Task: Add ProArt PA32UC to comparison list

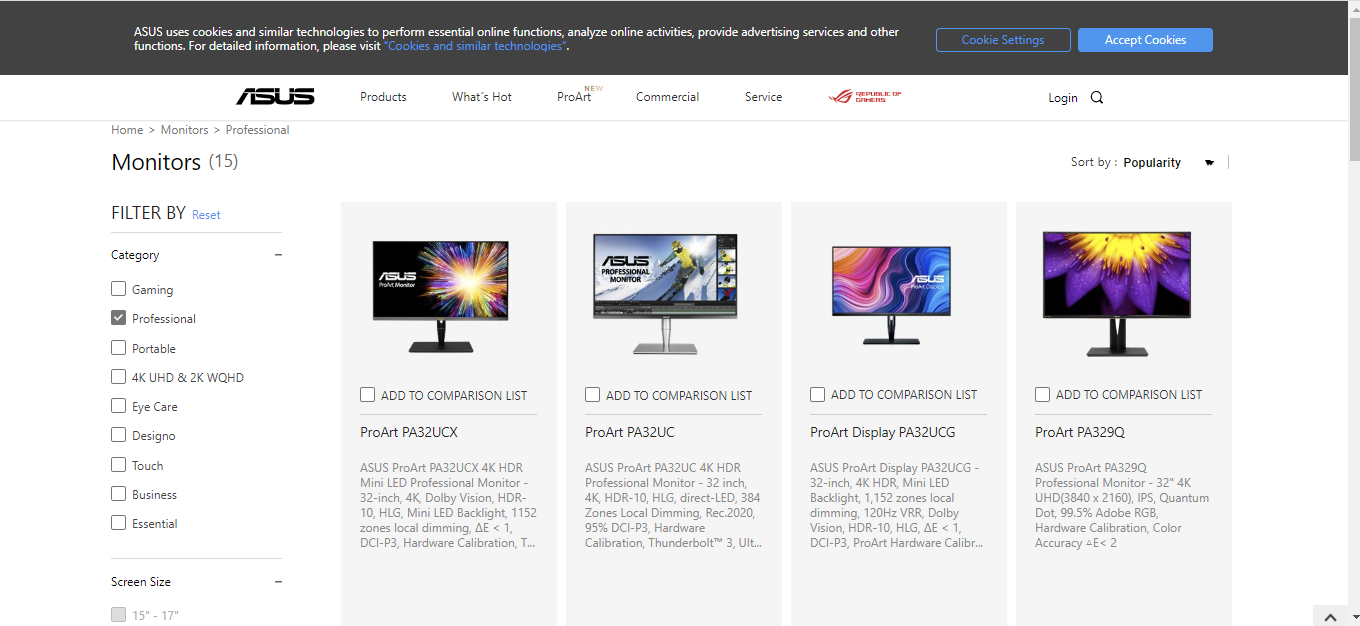Action: click(x=593, y=395)
